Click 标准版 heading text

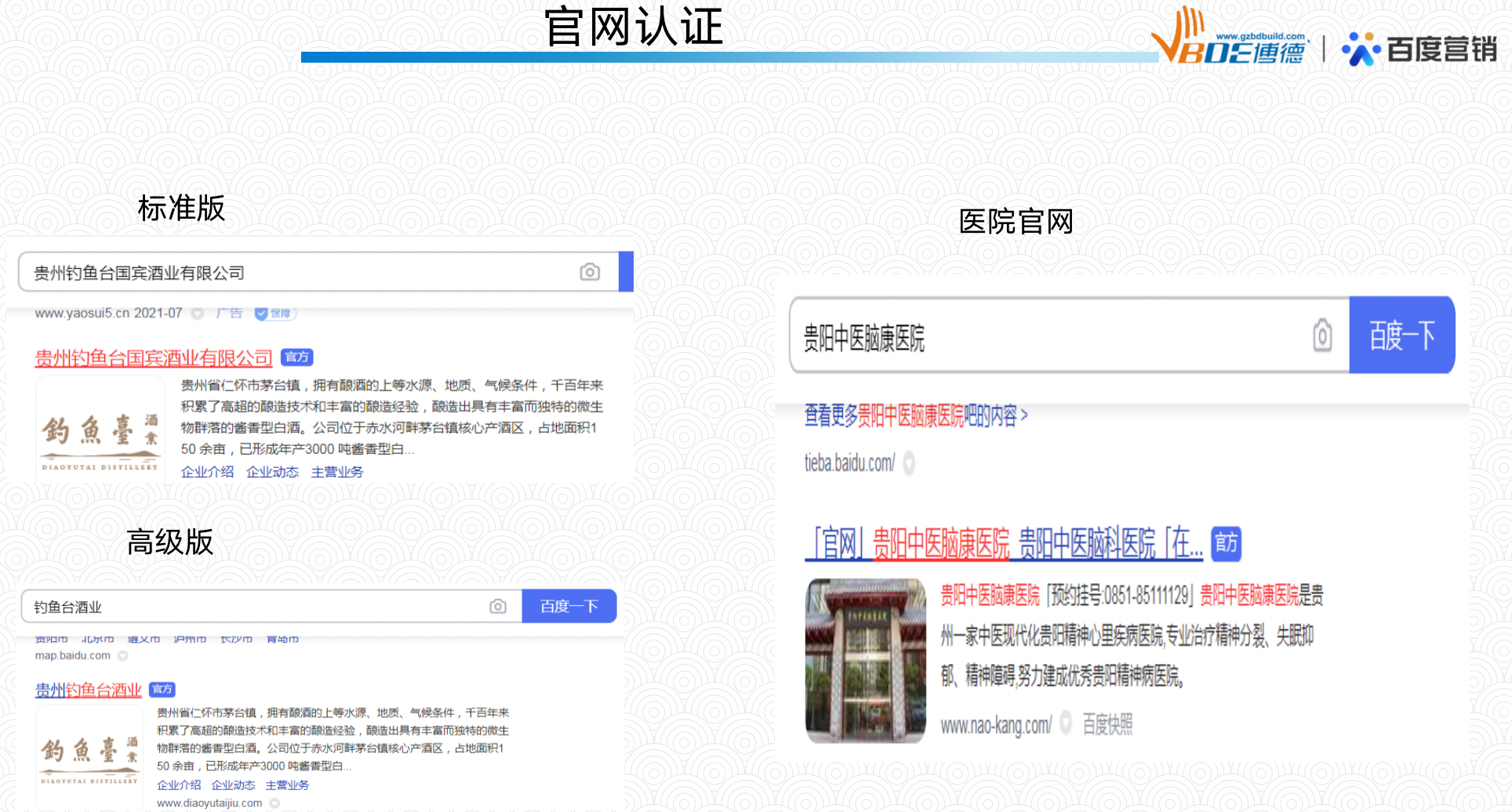[181, 208]
